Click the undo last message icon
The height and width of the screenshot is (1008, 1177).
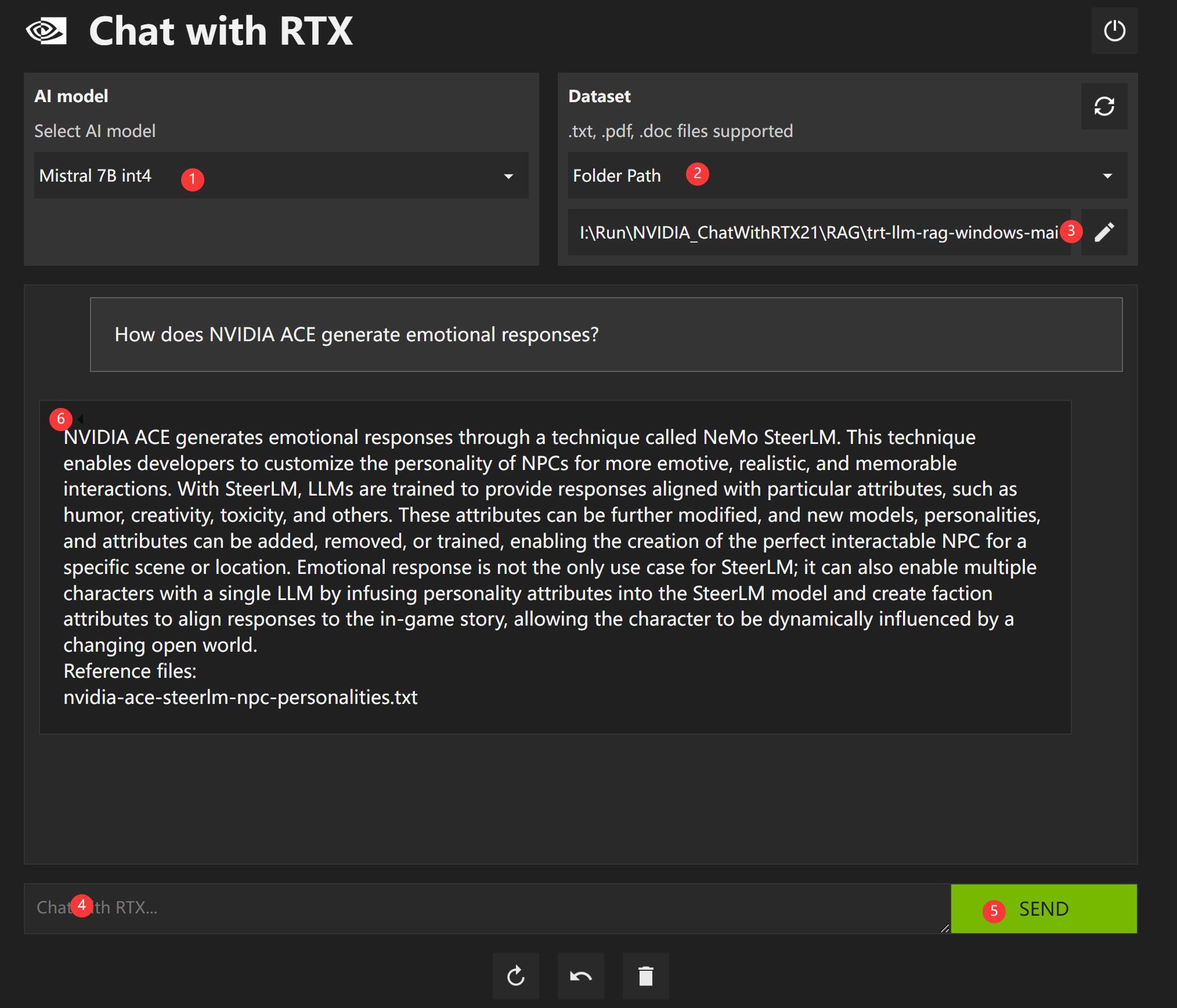[x=581, y=976]
